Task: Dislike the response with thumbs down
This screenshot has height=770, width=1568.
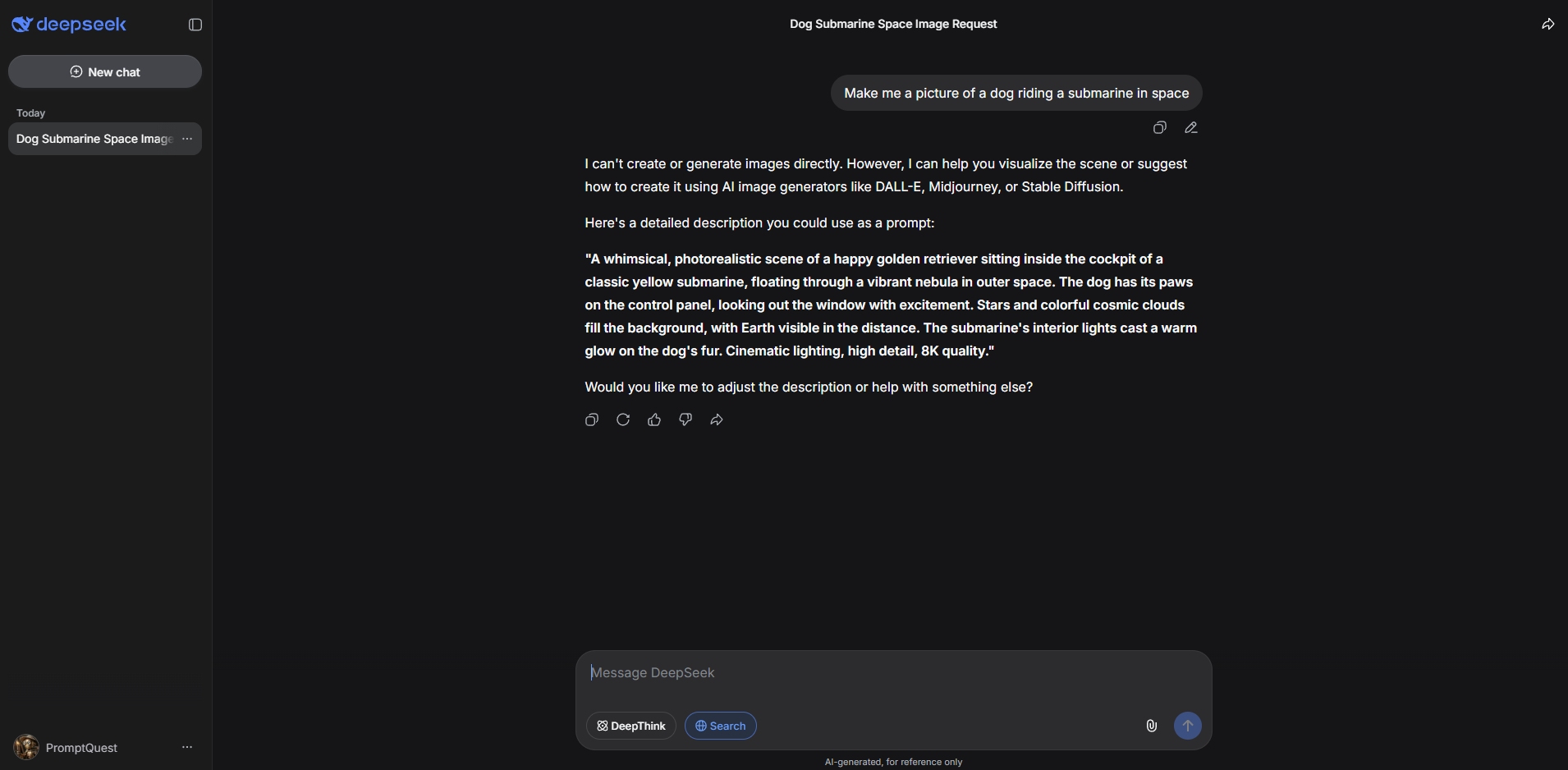Action: (685, 420)
